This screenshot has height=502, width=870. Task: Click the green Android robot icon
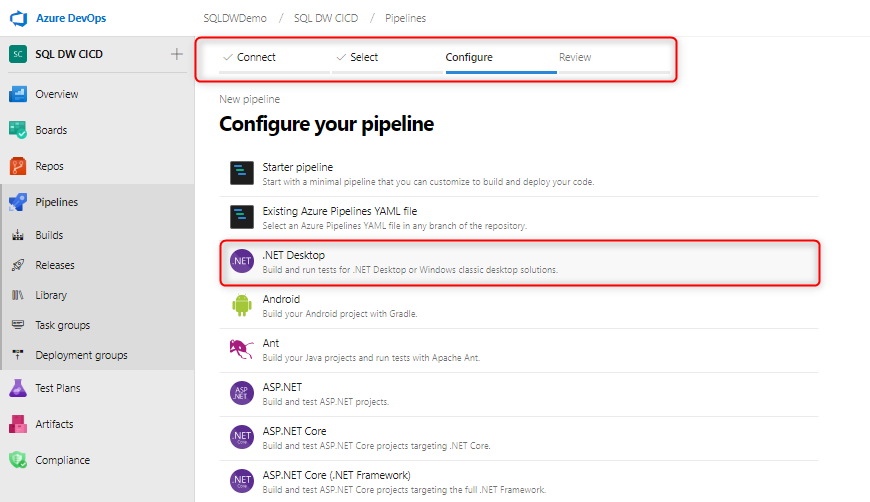click(x=242, y=305)
